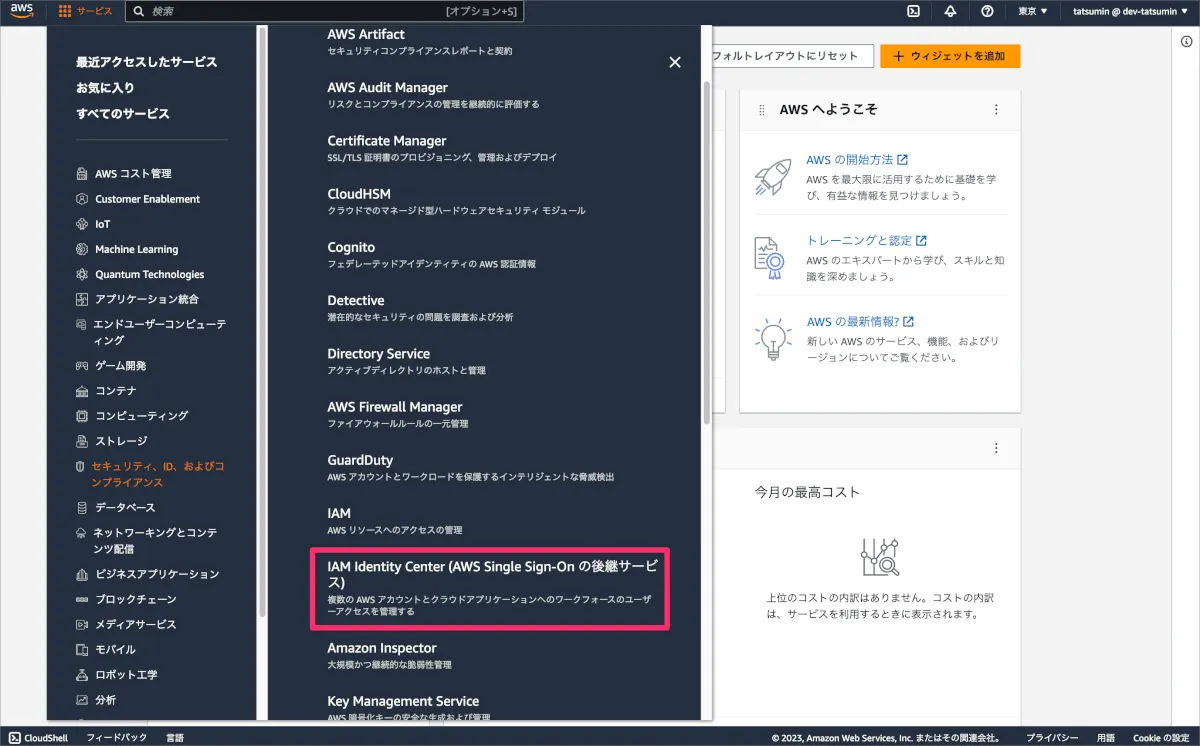Image resolution: width=1200 pixels, height=746 pixels.
Task: Click the 検索 search field
Action: [324, 12]
